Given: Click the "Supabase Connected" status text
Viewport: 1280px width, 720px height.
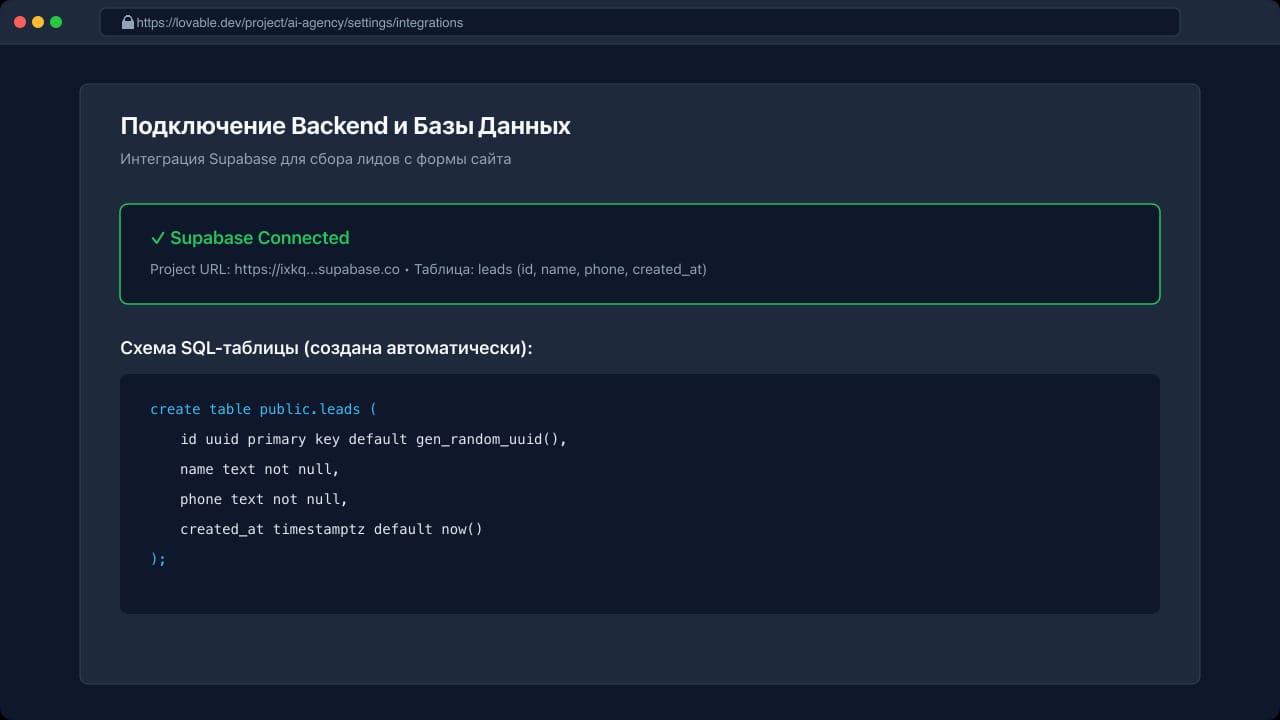Looking at the screenshot, I should 259,238.
